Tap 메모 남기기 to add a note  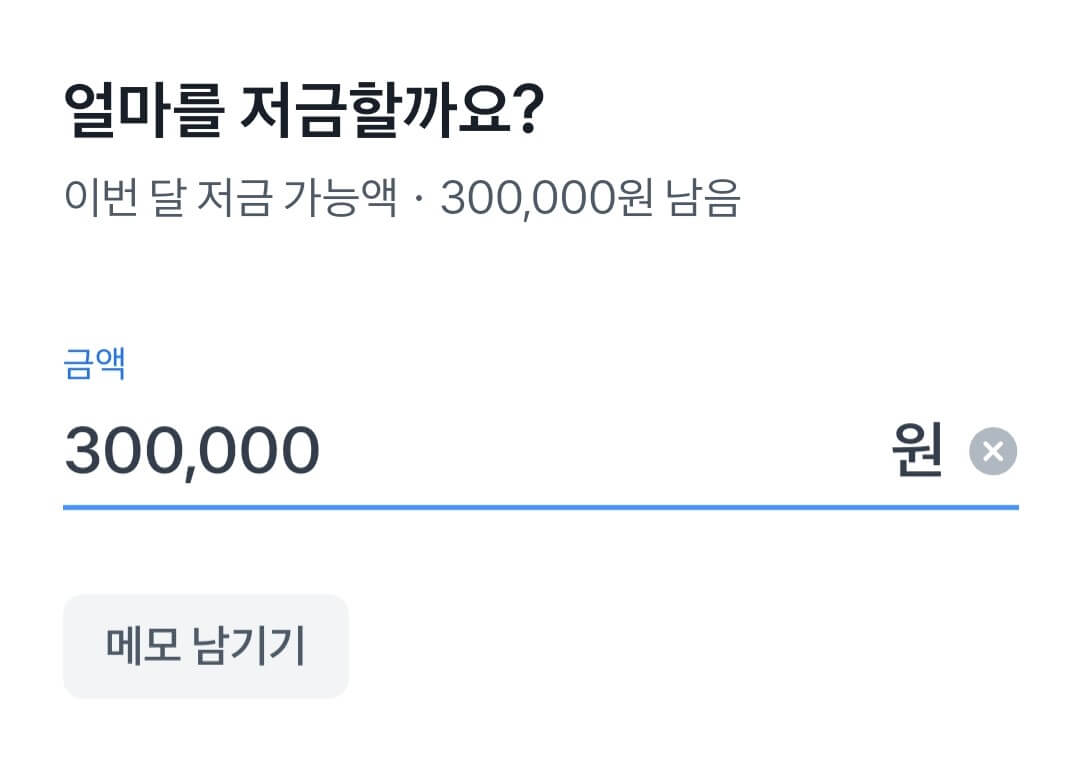pos(205,646)
